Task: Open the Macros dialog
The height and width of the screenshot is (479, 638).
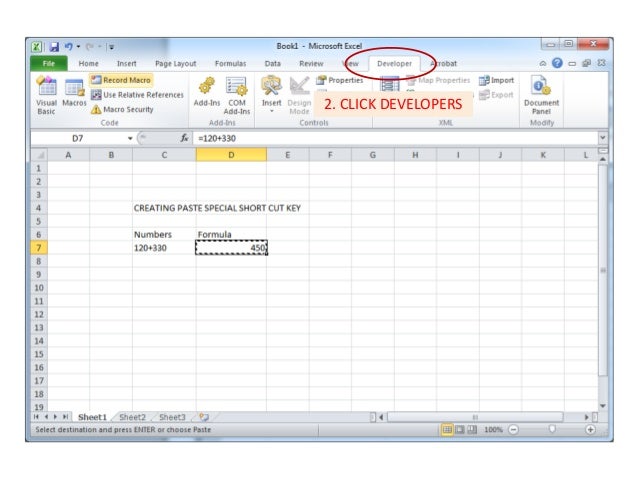Action: coord(74,94)
